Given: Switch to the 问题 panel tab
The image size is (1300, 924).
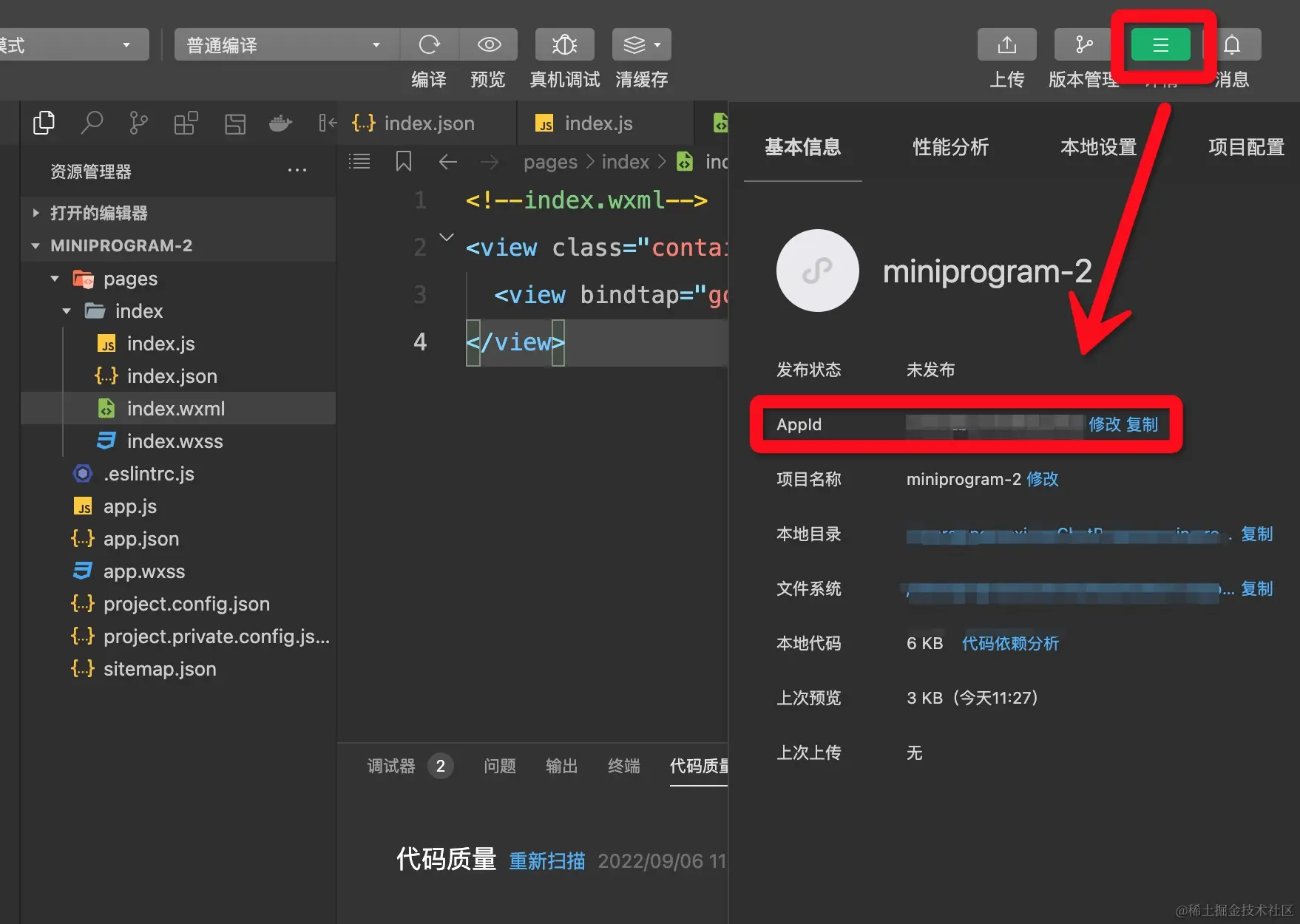Looking at the screenshot, I should coord(500,766).
